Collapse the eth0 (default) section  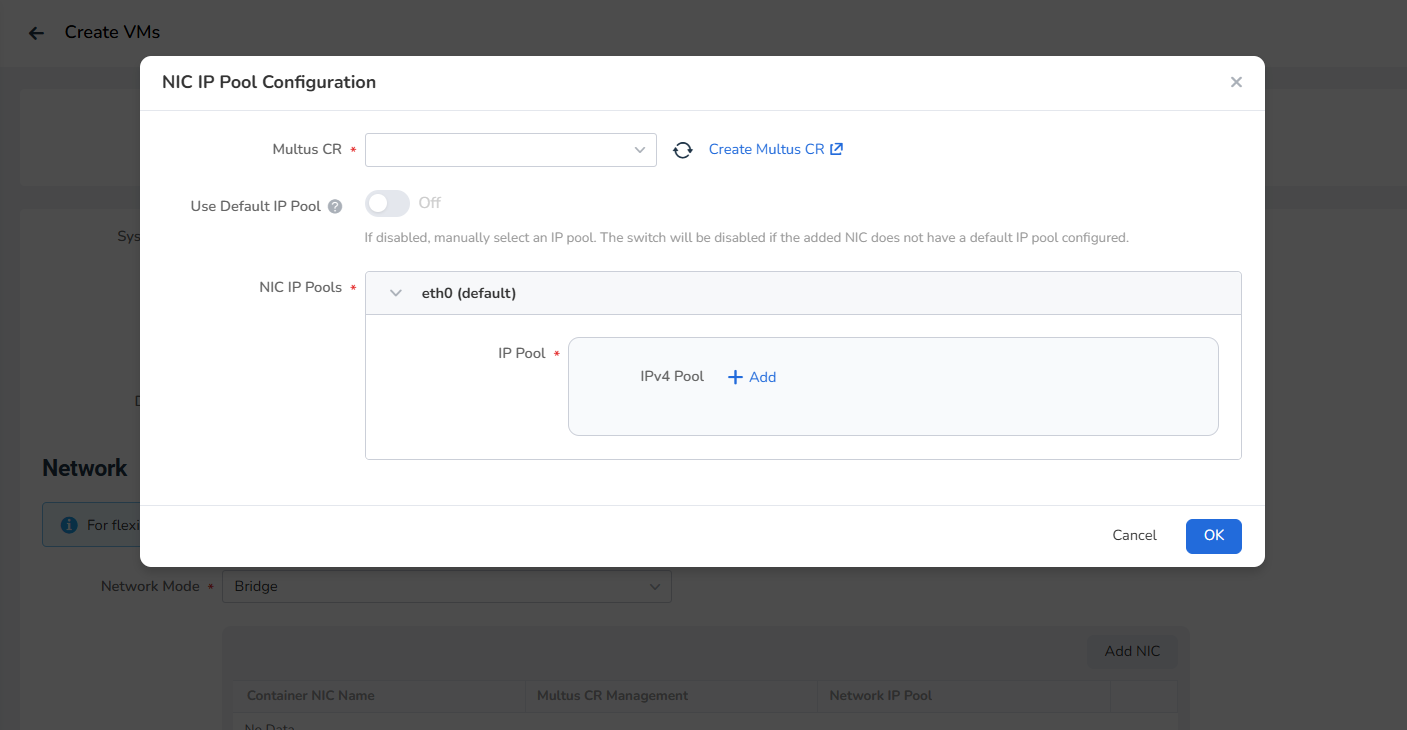tap(395, 292)
